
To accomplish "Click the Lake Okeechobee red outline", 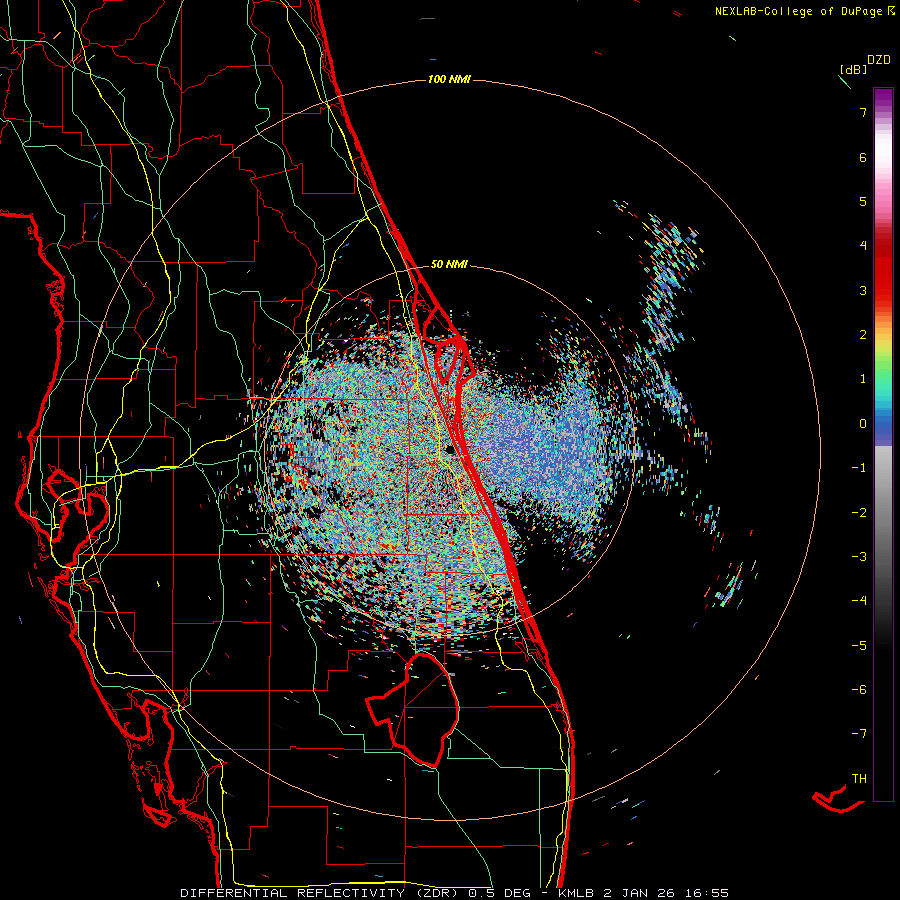I will coord(413,709).
